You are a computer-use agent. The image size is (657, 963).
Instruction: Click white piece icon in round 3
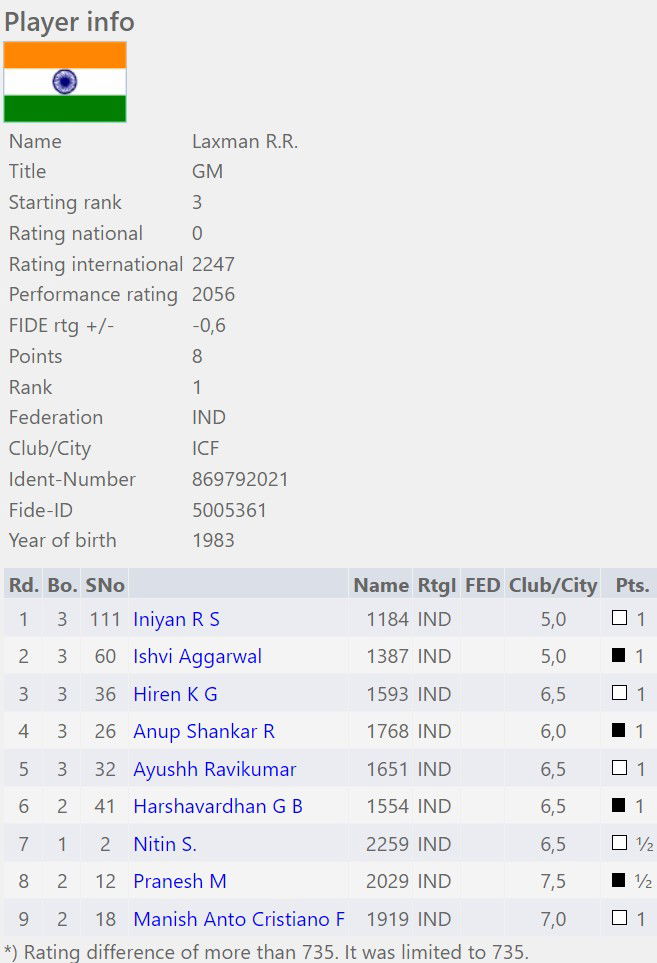[x=619, y=694]
